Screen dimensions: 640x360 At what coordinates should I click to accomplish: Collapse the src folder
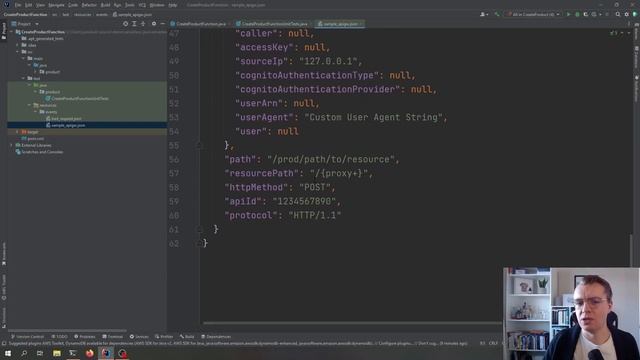point(18,52)
